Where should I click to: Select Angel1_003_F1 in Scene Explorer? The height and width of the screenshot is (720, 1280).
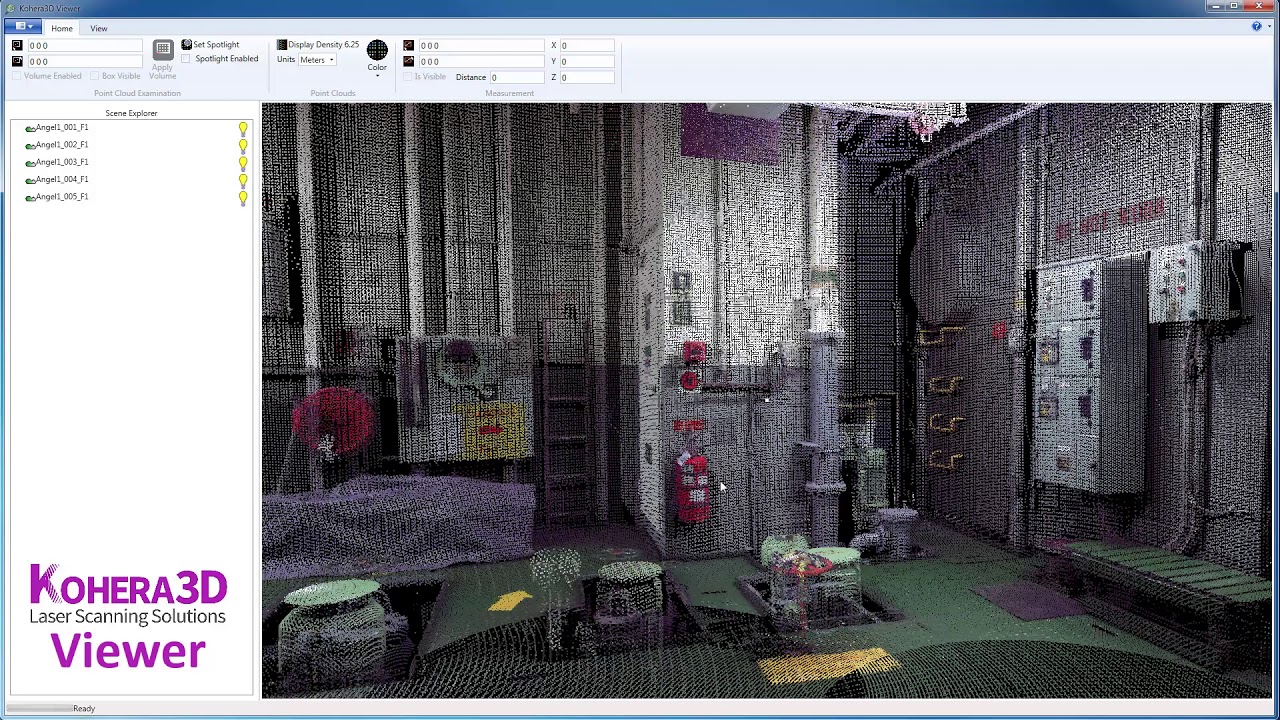62,162
